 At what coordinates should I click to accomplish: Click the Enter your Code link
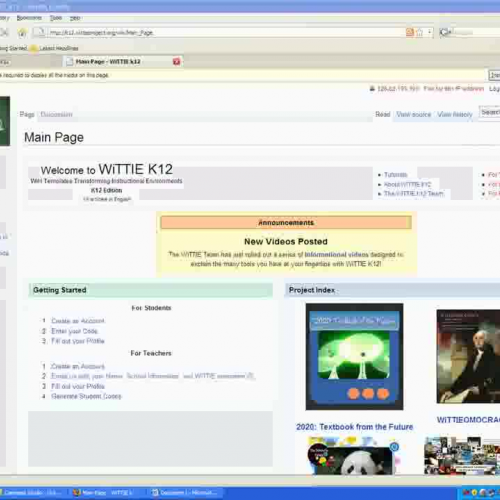[74, 331]
